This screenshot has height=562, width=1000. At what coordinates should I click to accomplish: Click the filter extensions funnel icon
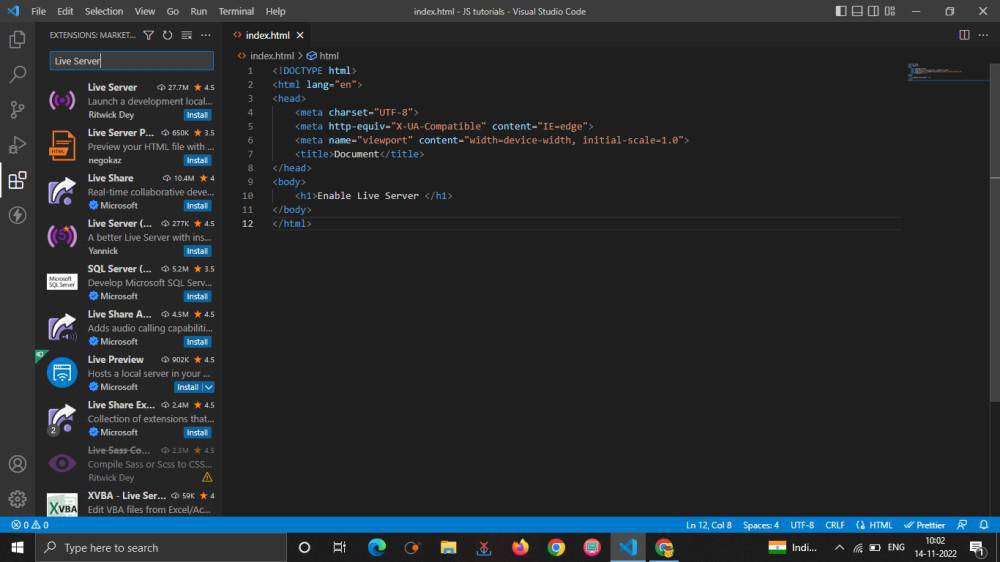point(149,35)
